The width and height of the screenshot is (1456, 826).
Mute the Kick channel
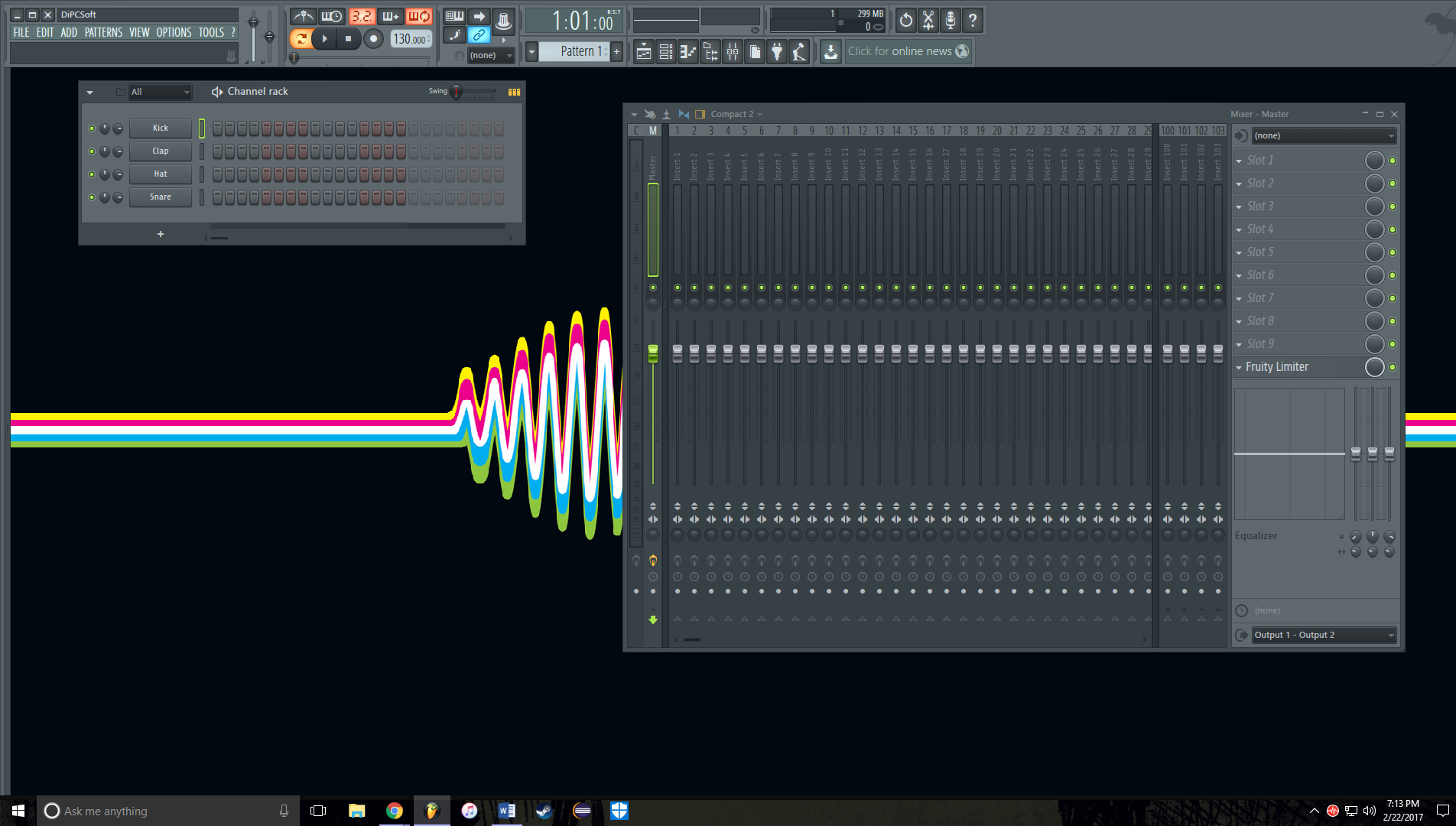pyautogui.click(x=93, y=128)
